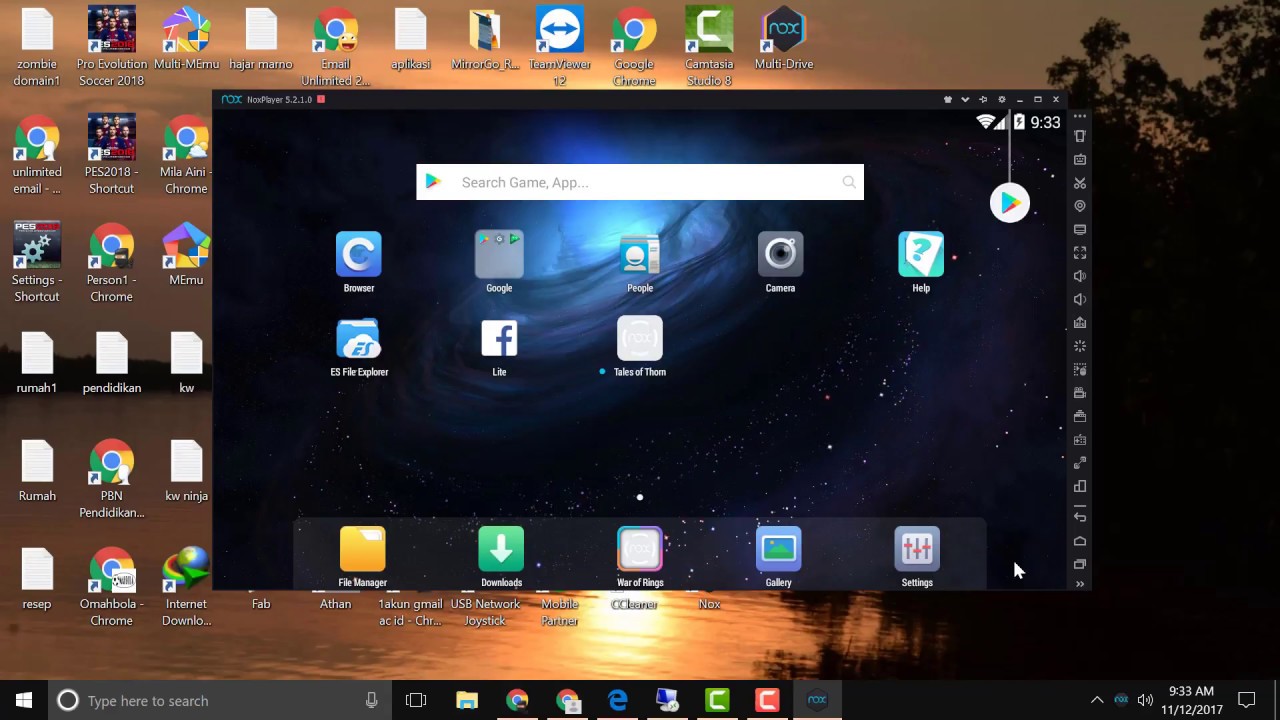Select Google Chrome desktop shortcut
The width and height of the screenshot is (1280, 720).
pyautogui.click(x=634, y=46)
